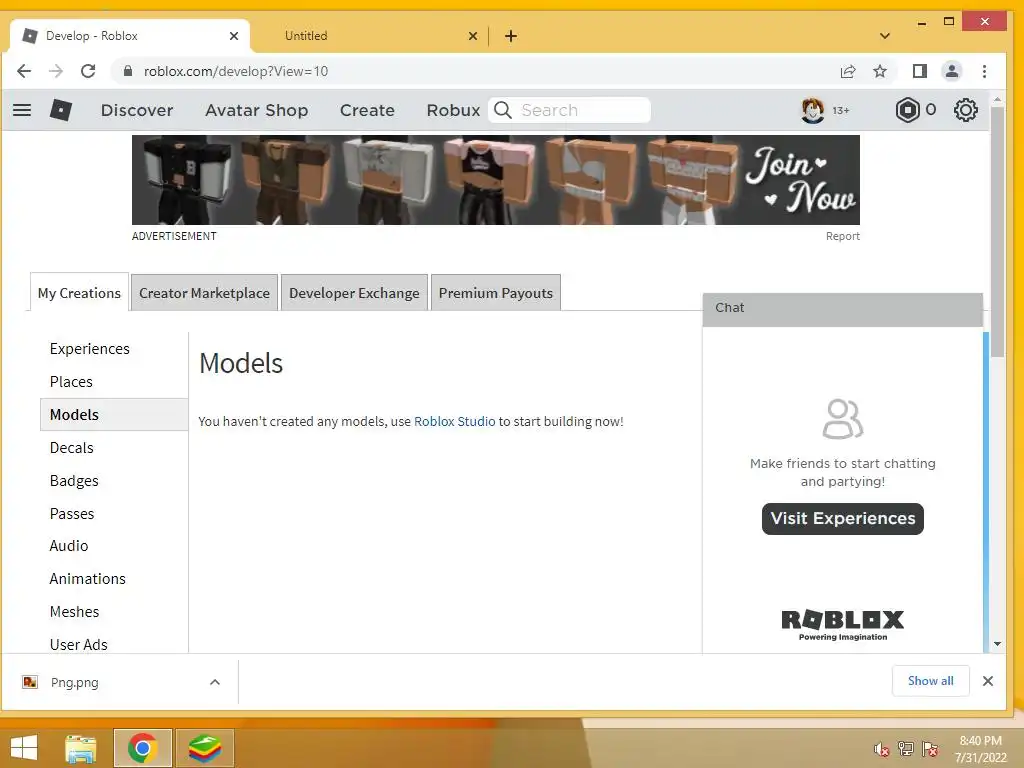Expand Png.png download options chevron

tap(215, 682)
